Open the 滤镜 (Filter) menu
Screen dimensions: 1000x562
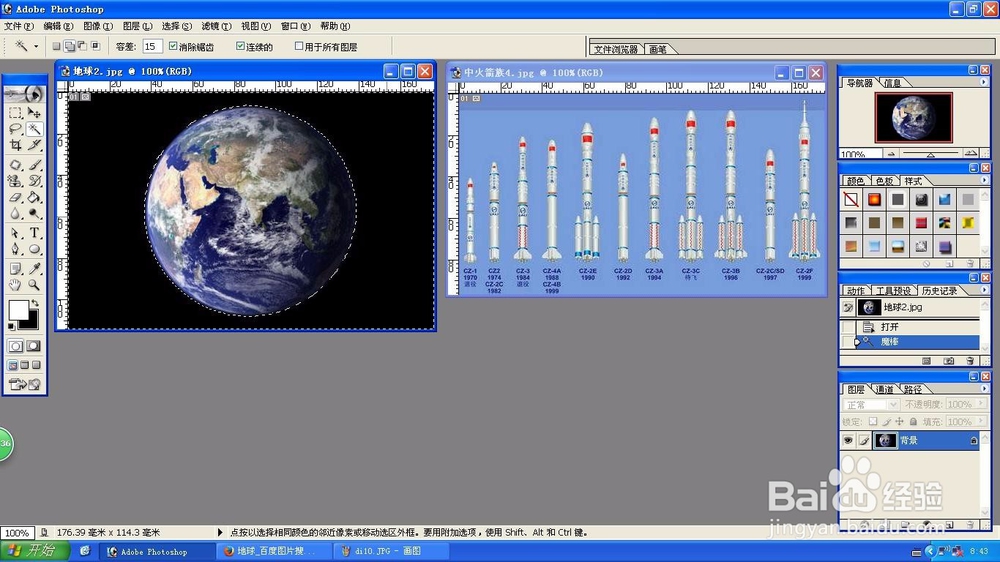[x=216, y=26]
